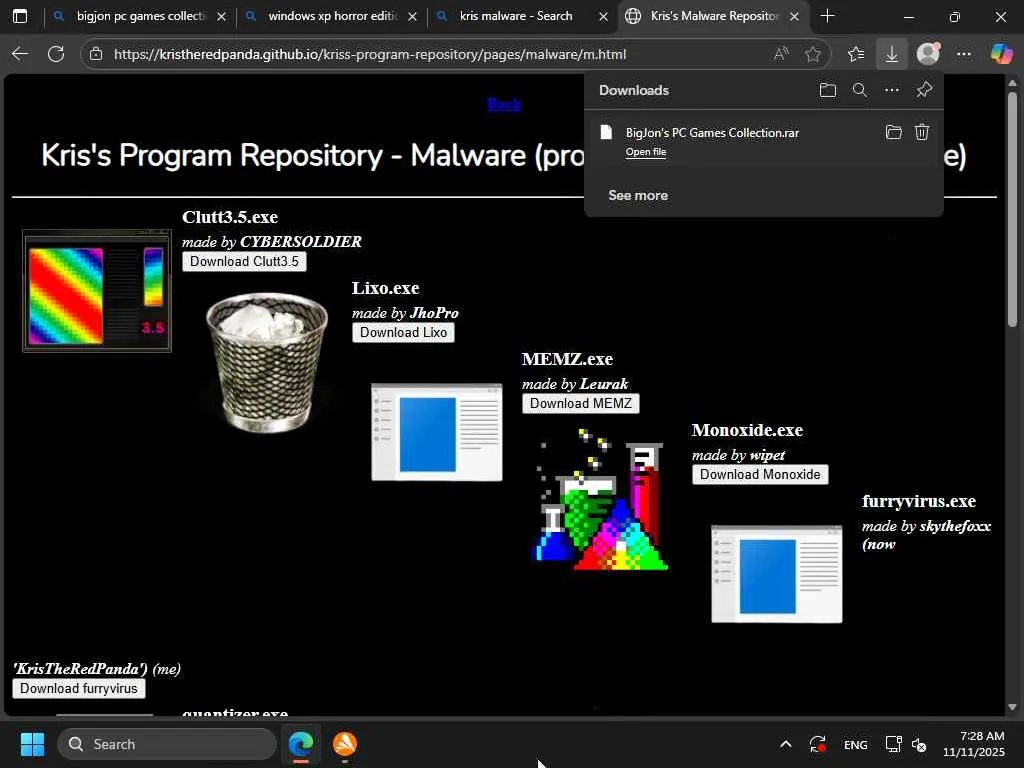The image size is (1024, 768).
Task: Go back with the browser back arrow
Action: pos(20,54)
